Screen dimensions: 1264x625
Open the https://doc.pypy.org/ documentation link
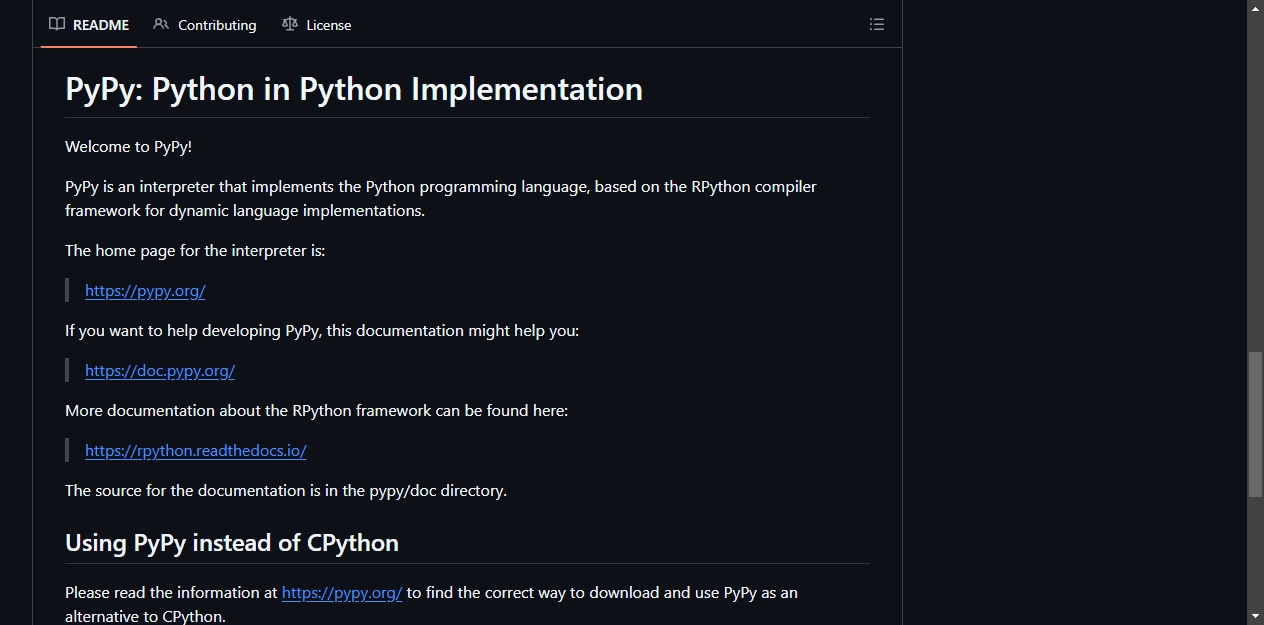tap(160, 371)
